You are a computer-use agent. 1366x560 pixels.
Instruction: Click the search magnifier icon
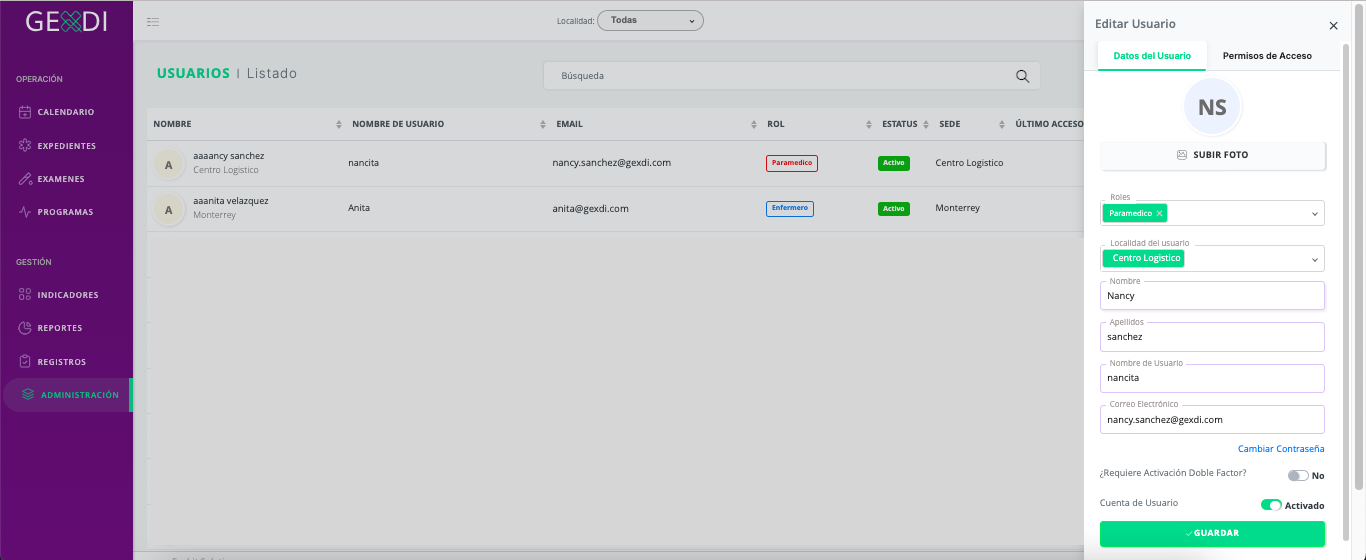pyautogui.click(x=1022, y=76)
